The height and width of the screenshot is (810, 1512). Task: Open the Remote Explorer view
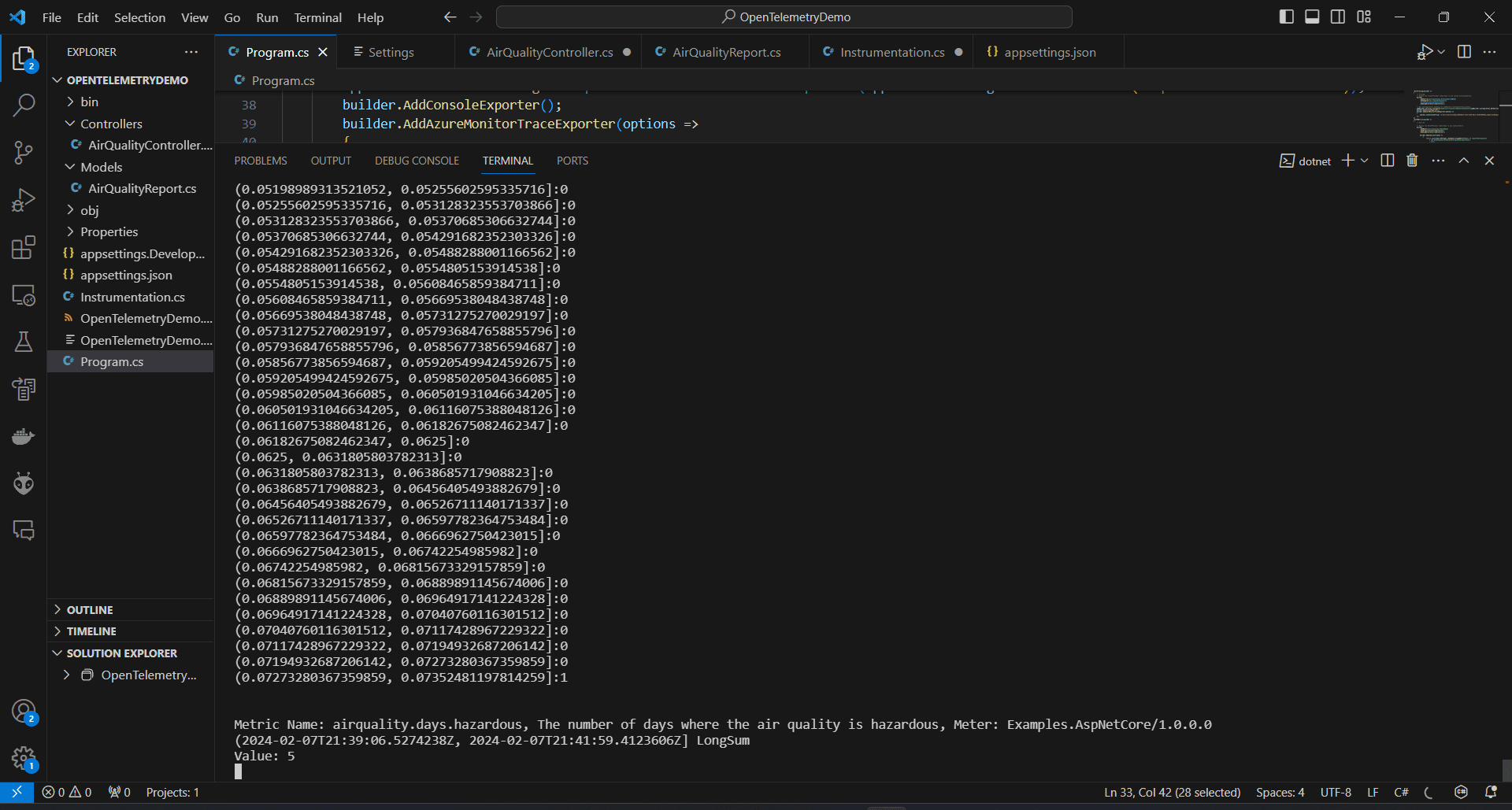click(24, 295)
